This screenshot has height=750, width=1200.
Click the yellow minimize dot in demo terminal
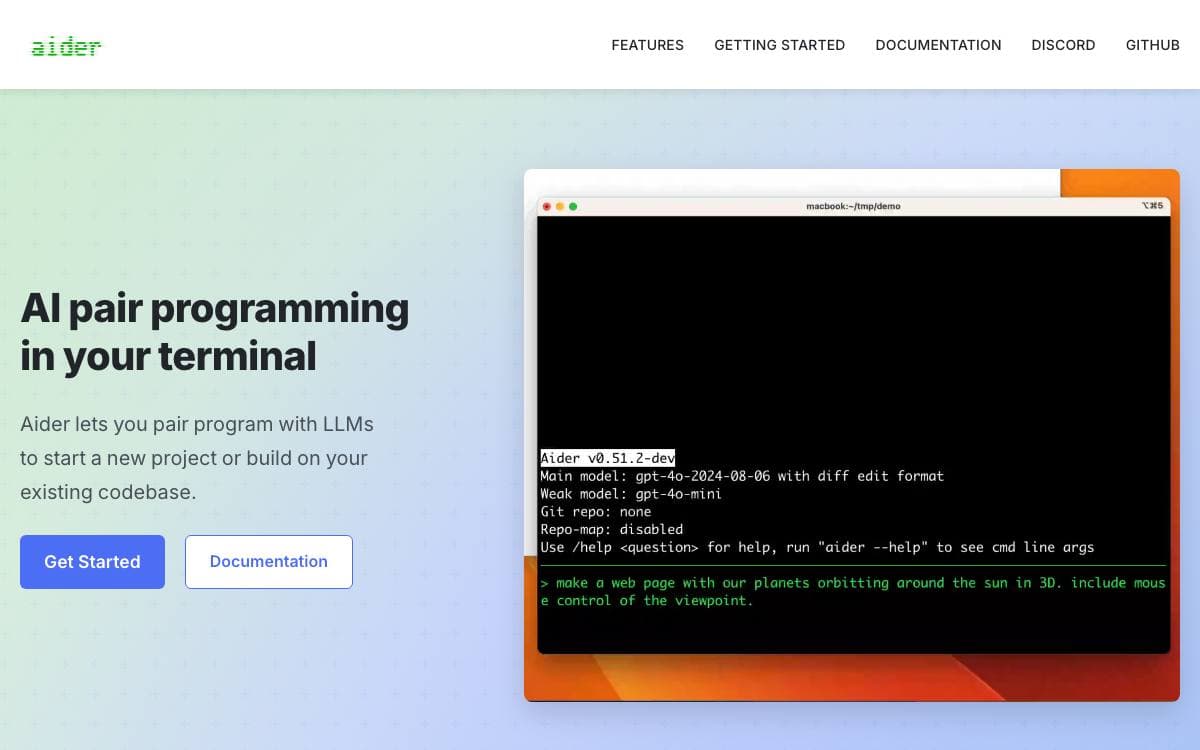560,206
